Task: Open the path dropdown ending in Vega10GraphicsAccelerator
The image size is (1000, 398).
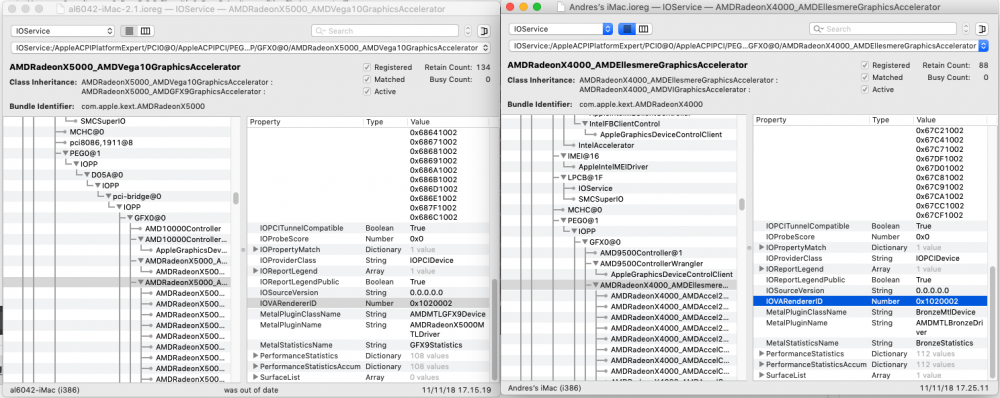Action: [251, 48]
